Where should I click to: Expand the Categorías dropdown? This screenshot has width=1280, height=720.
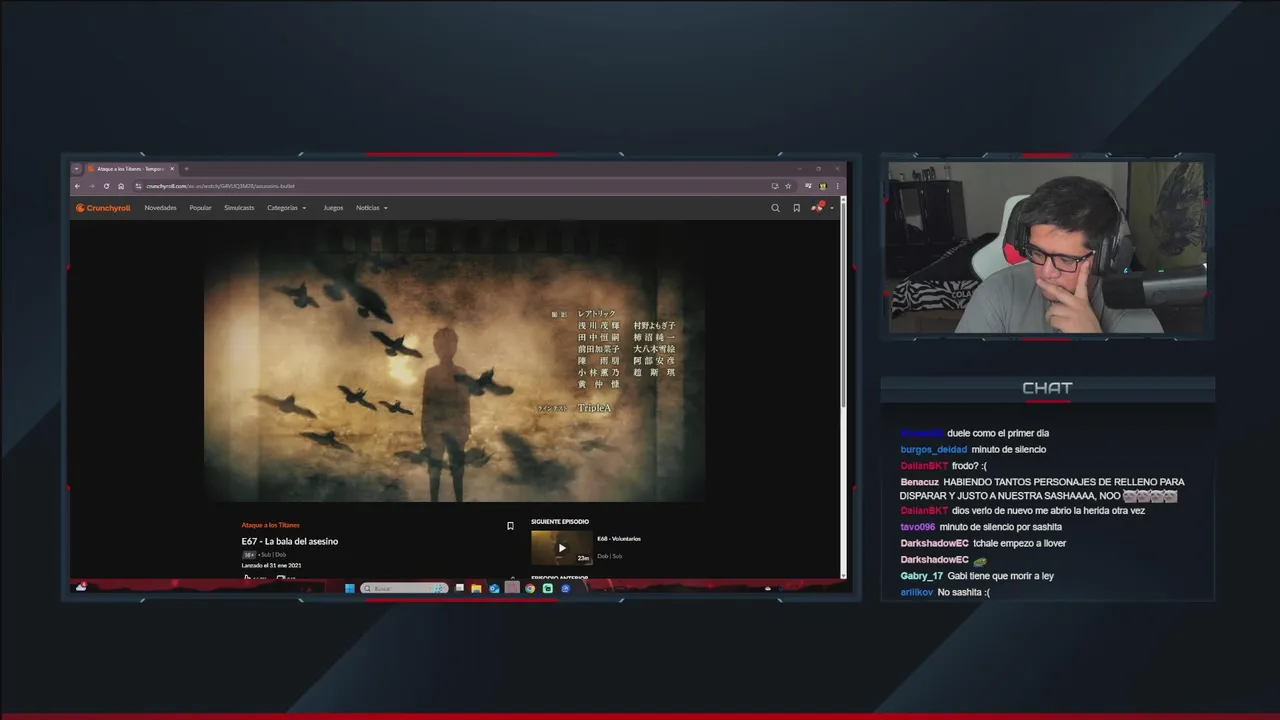(x=287, y=208)
